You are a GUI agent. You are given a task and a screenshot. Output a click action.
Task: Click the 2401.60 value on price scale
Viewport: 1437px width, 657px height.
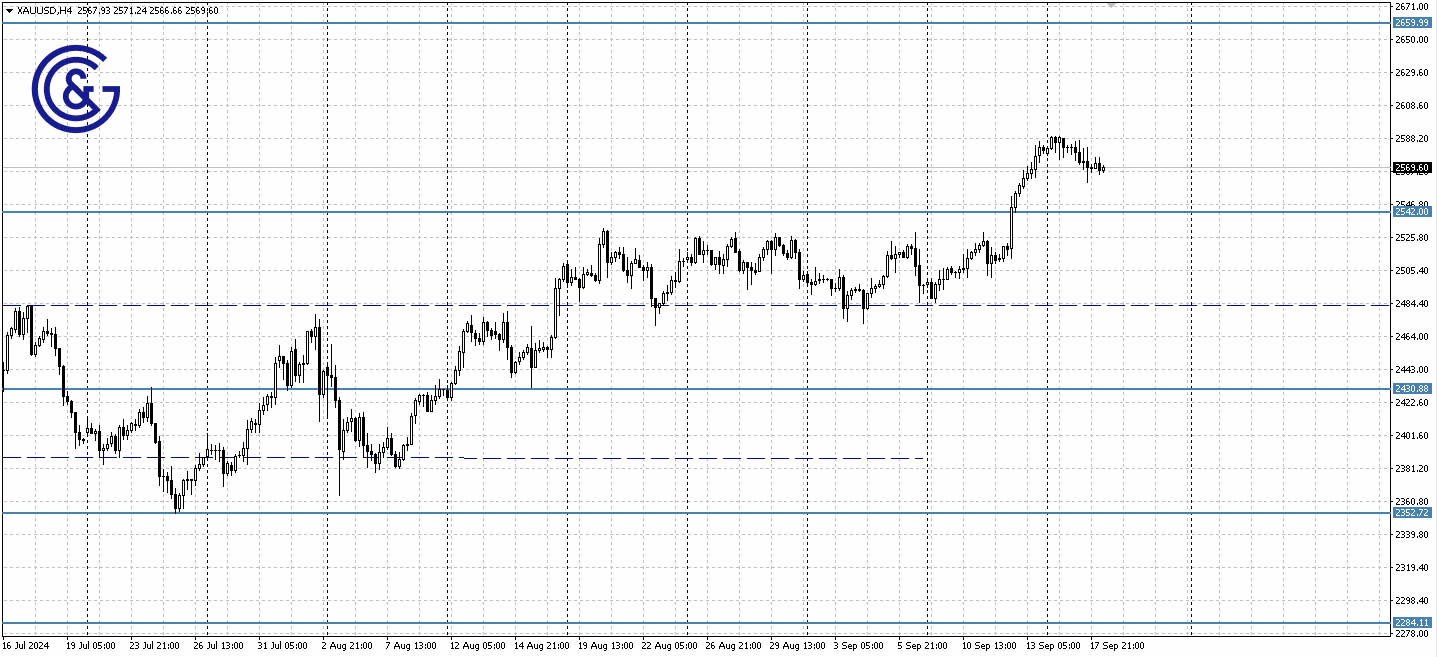coord(1411,436)
